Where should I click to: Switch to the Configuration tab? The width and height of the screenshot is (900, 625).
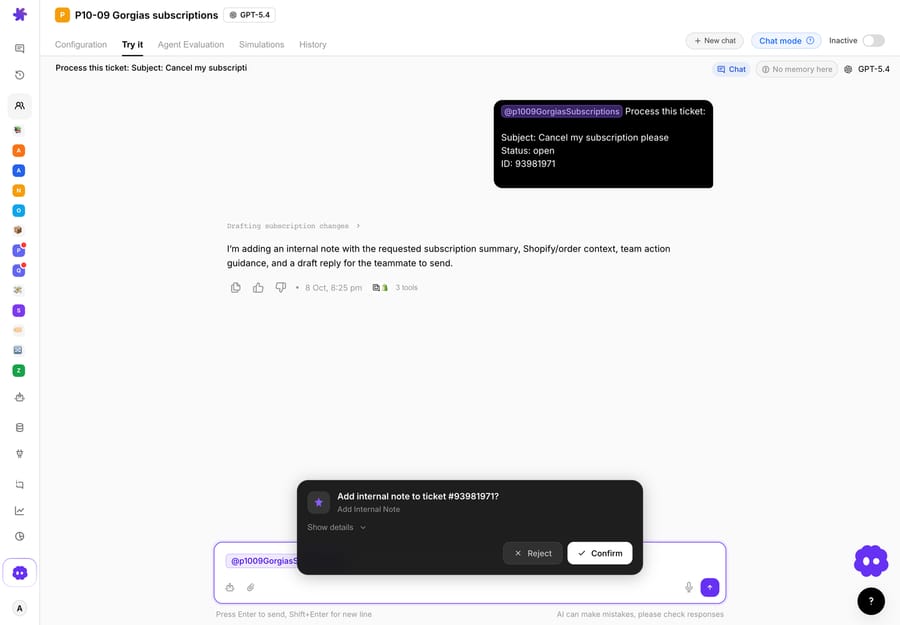pyautogui.click(x=81, y=45)
